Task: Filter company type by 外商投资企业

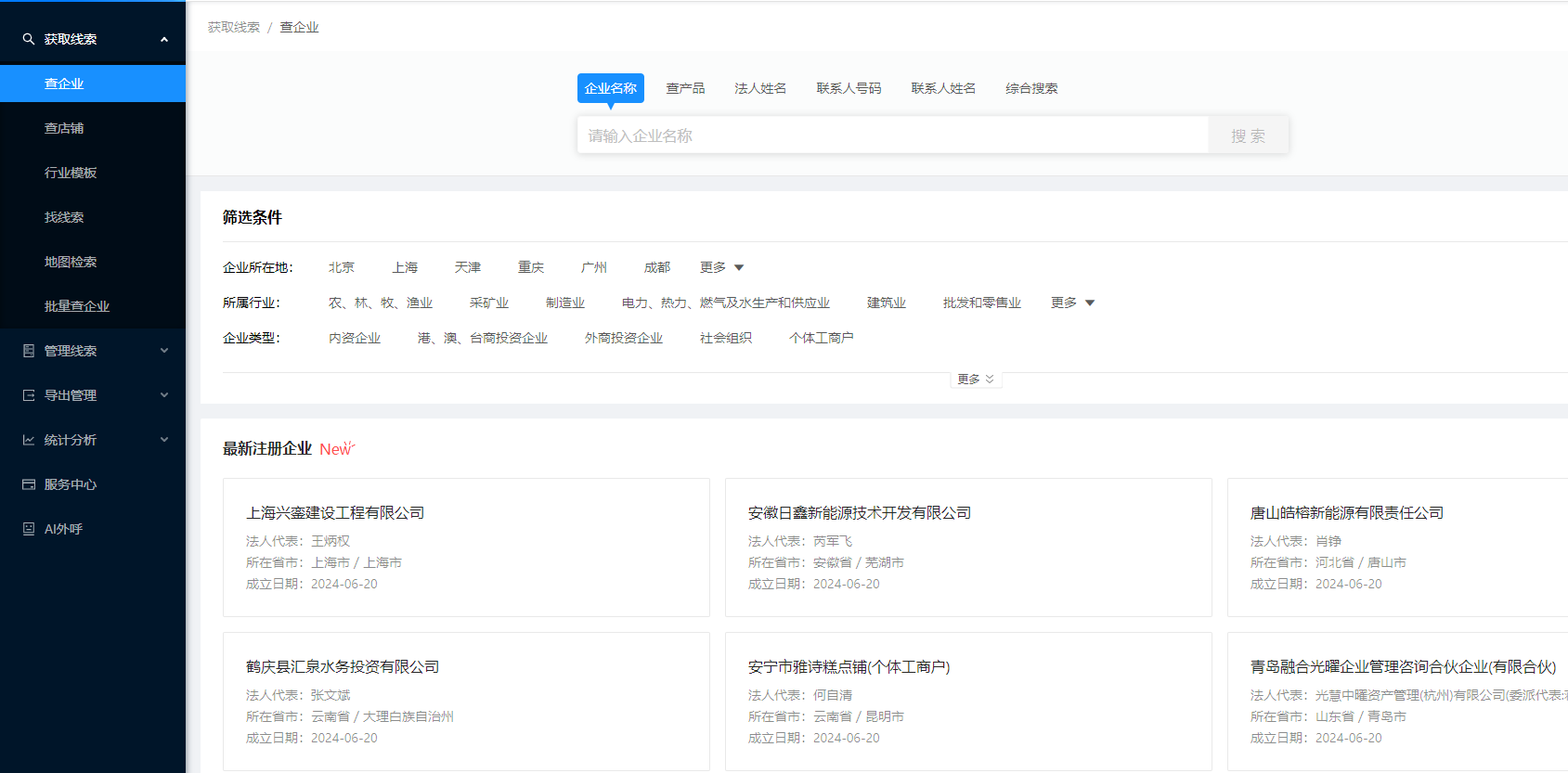Action: pos(624,338)
